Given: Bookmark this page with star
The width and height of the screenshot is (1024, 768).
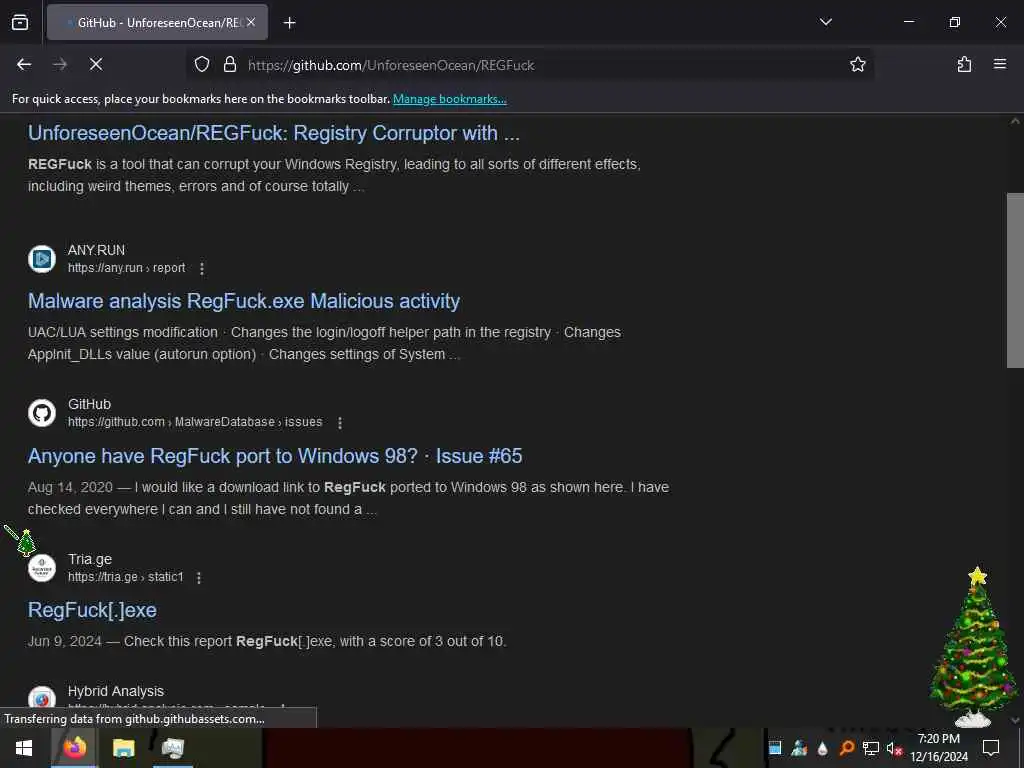Looking at the screenshot, I should point(857,64).
